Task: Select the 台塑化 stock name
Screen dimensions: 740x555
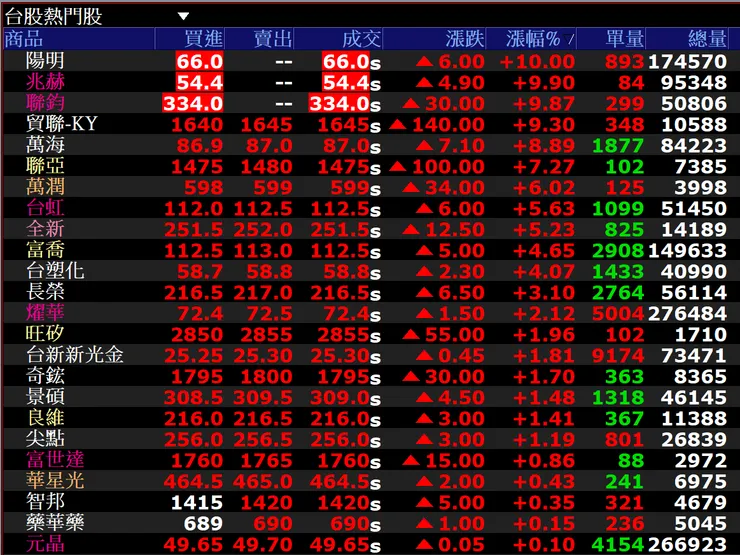Action: [x=55, y=271]
